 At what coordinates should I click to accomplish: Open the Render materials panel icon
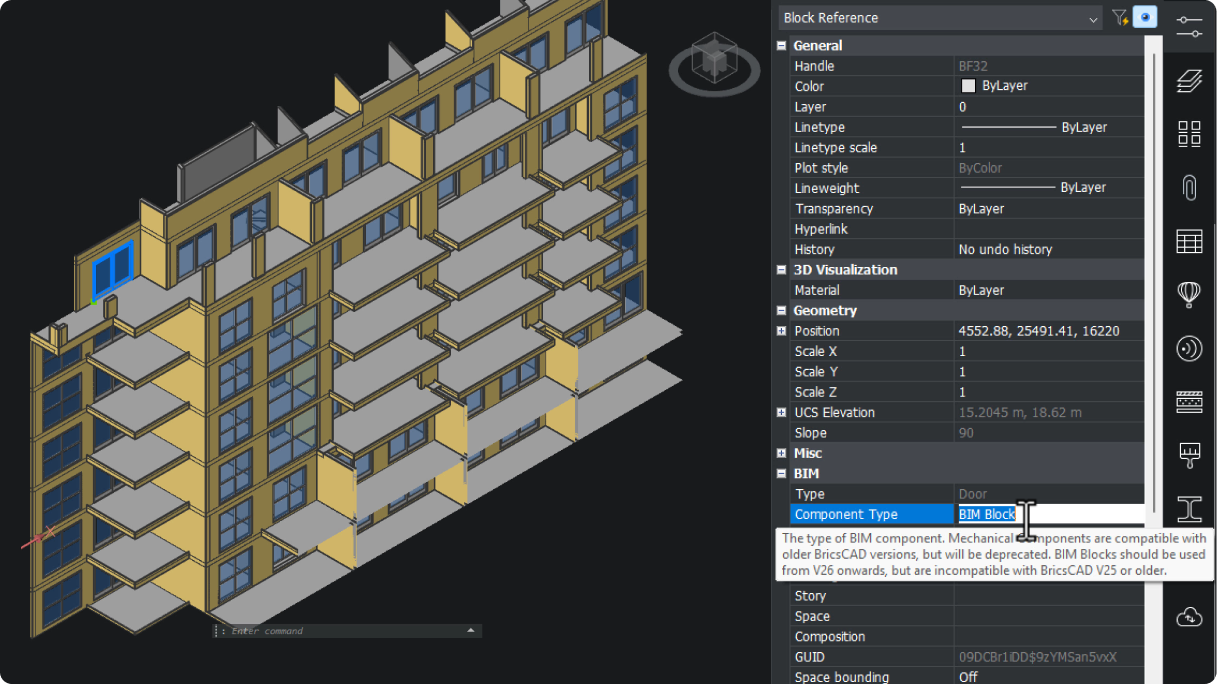pos(1188,349)
